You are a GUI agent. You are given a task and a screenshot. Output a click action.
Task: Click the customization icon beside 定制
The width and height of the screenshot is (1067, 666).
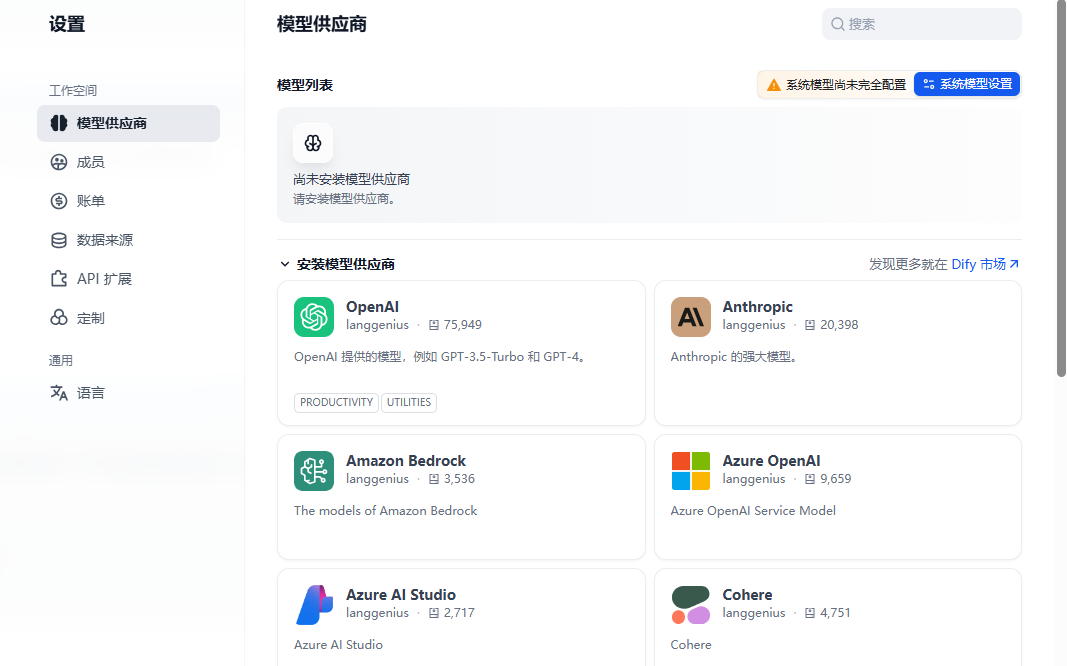[x=59, y=318]
